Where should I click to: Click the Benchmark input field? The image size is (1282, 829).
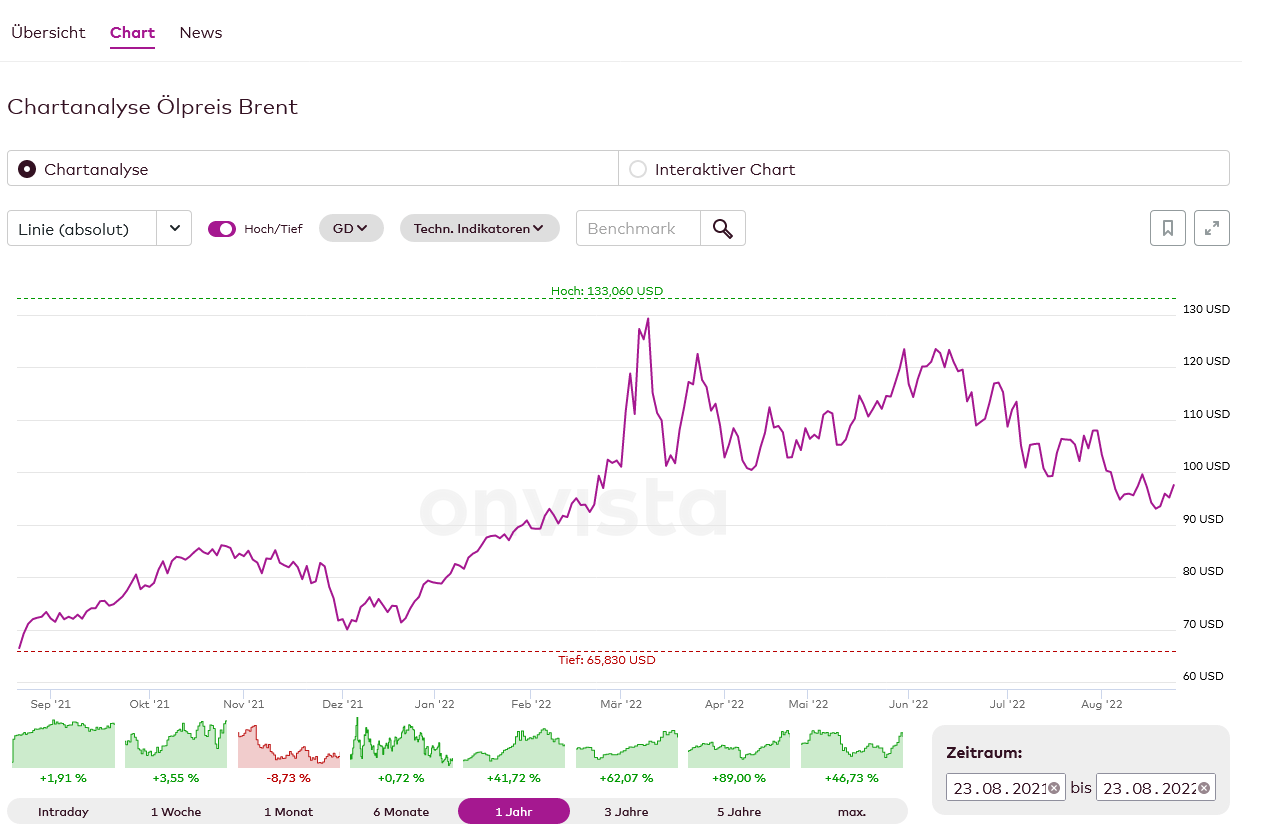pos(638,228)
